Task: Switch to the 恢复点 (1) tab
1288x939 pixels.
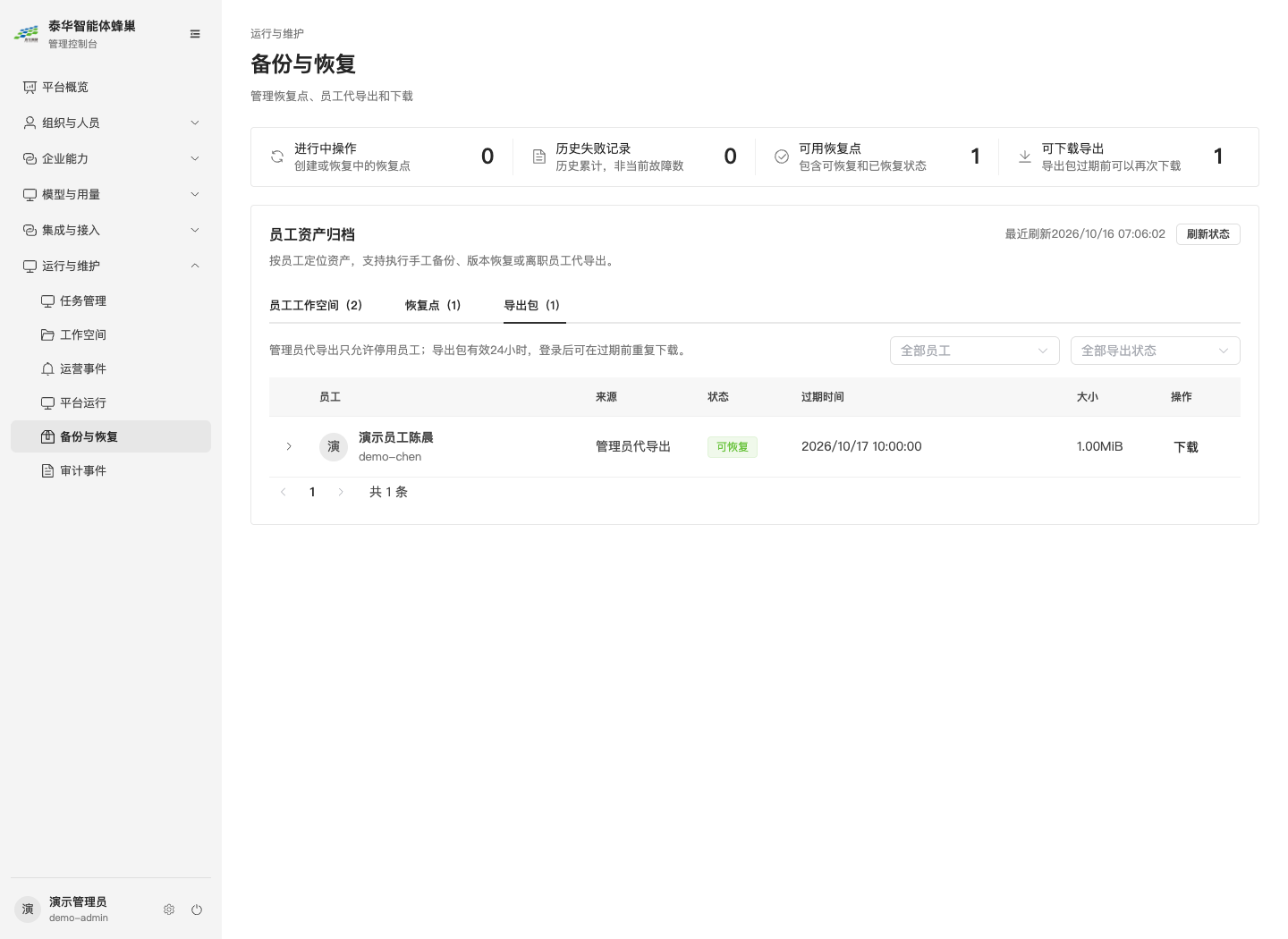Action: pyautogui.click(x=433, y=305)
